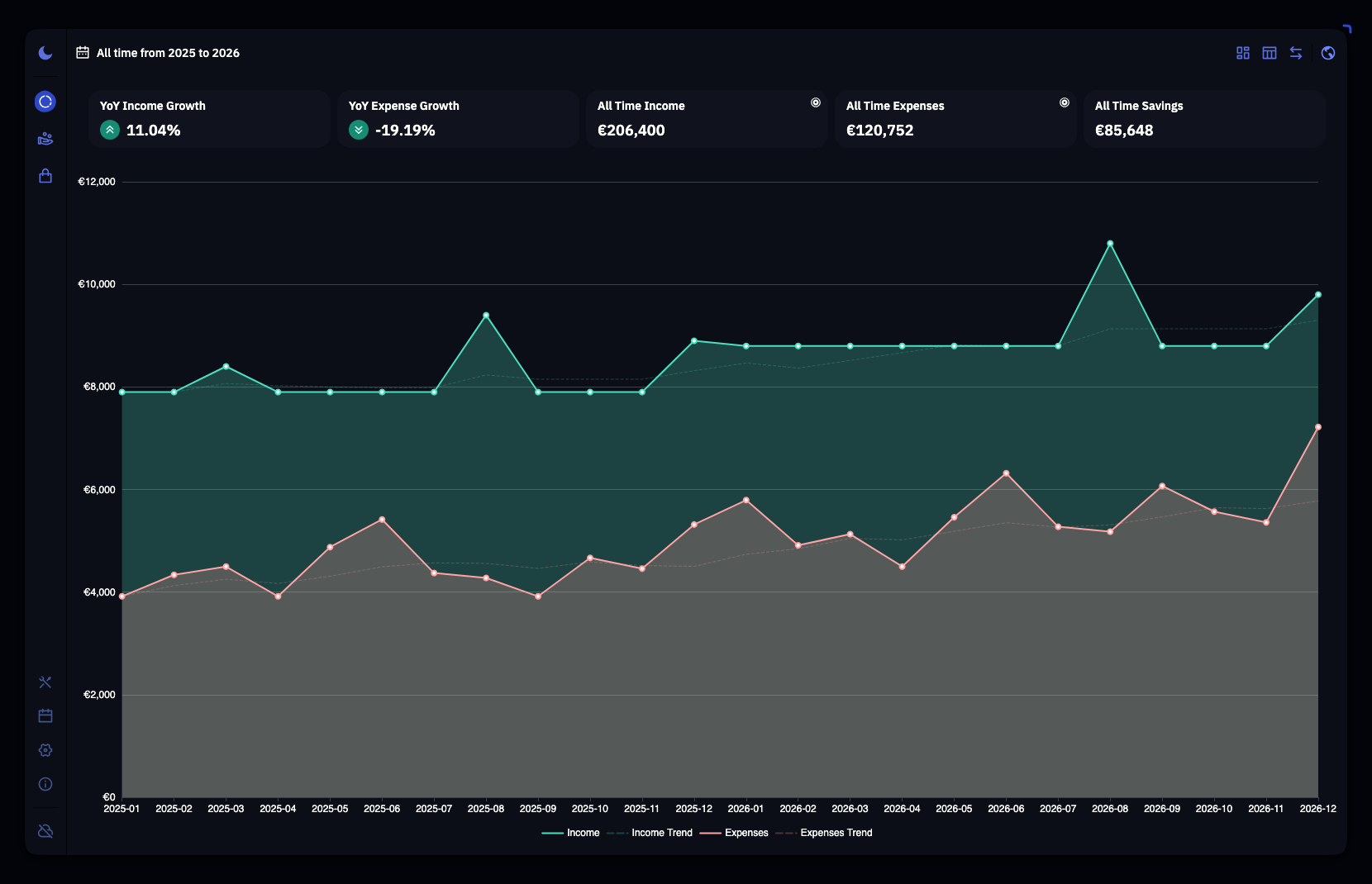The height and width of the screenshot is (884, 1372).
Task: Click the '-19.19%' growth value
Action: point(405,131)
